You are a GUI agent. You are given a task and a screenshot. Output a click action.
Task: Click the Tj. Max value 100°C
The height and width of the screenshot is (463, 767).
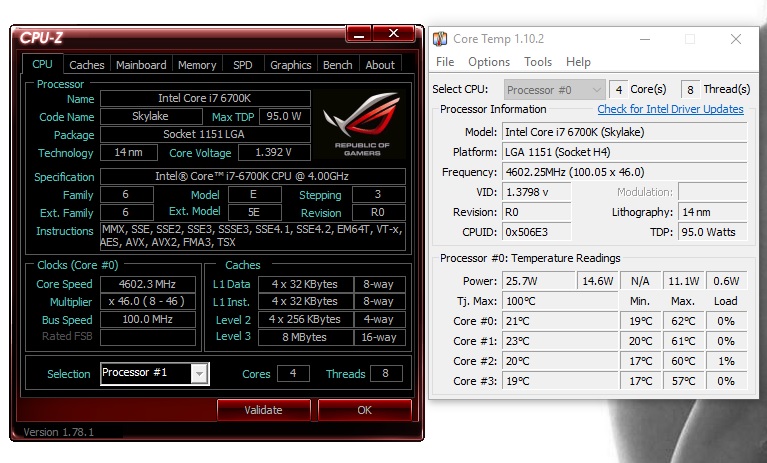(560, 301)
